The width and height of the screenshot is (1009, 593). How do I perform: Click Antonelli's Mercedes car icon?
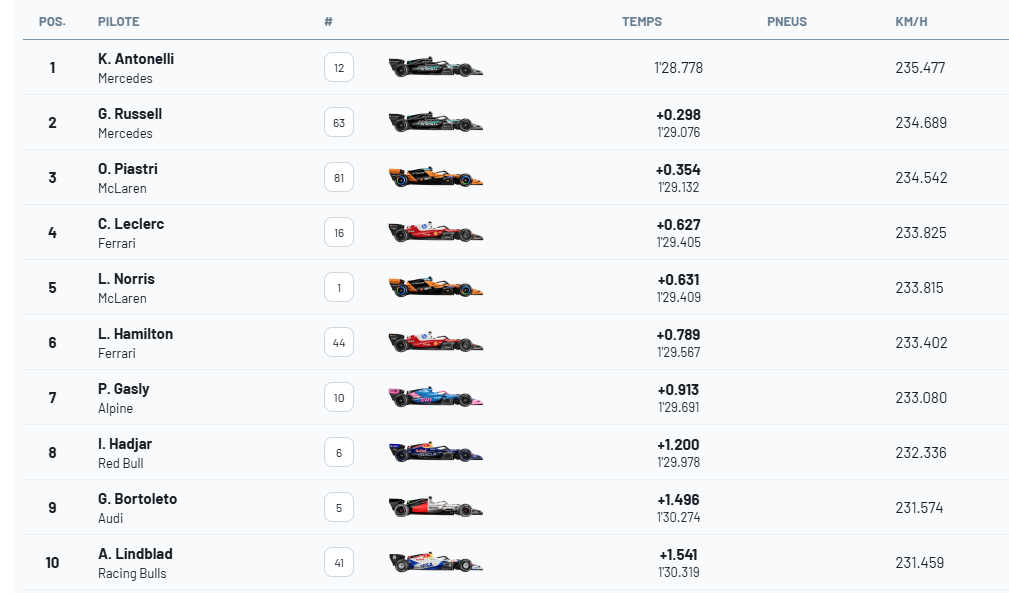(x=435, y=68)
